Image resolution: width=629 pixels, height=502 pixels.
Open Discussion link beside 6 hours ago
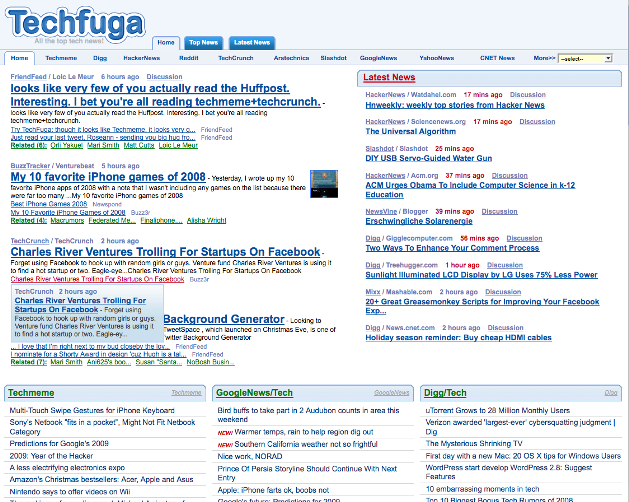164,77
